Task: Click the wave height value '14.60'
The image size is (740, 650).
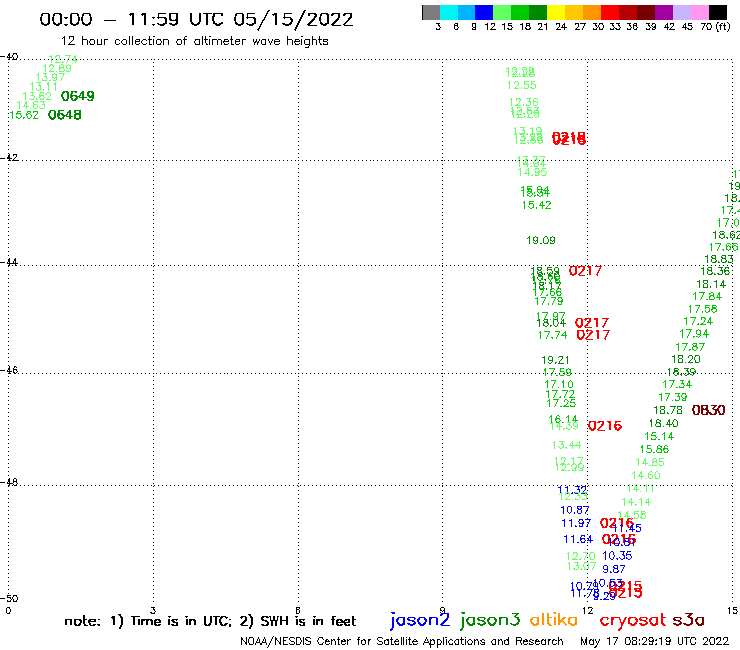Action: click(646, 476)
